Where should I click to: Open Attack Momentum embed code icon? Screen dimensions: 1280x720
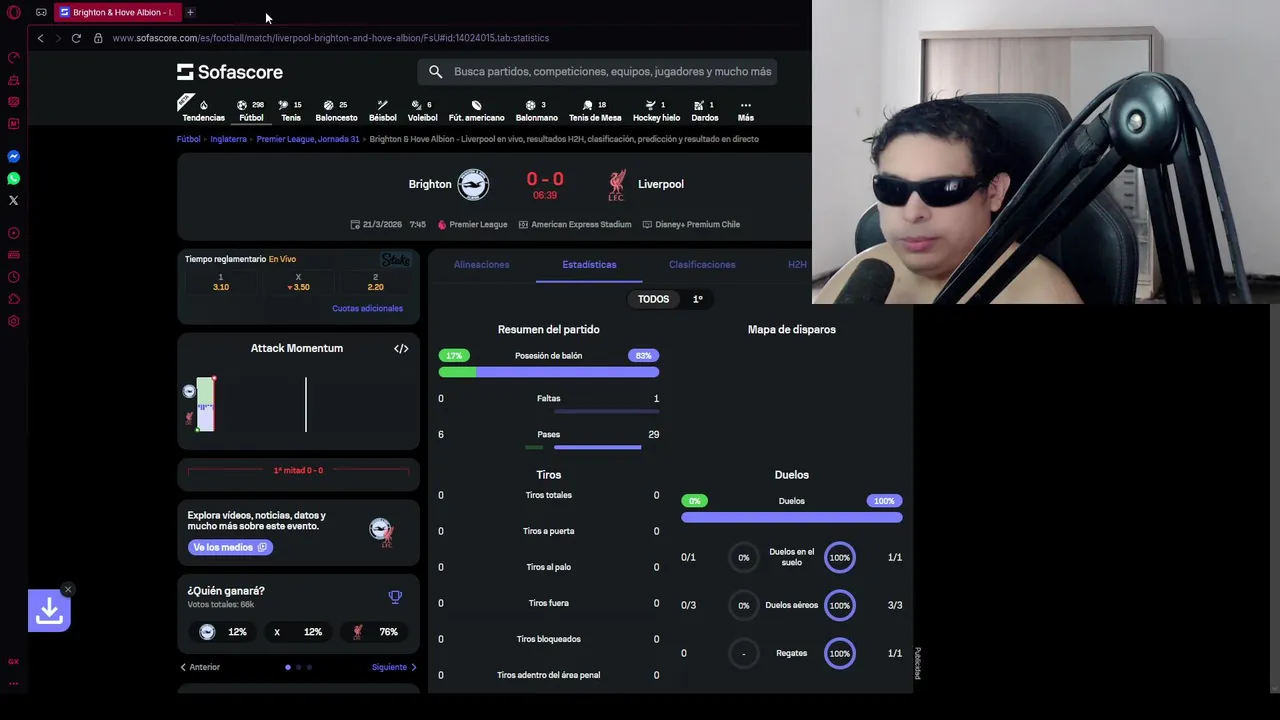pyautogui.click(x=401, y=348)
